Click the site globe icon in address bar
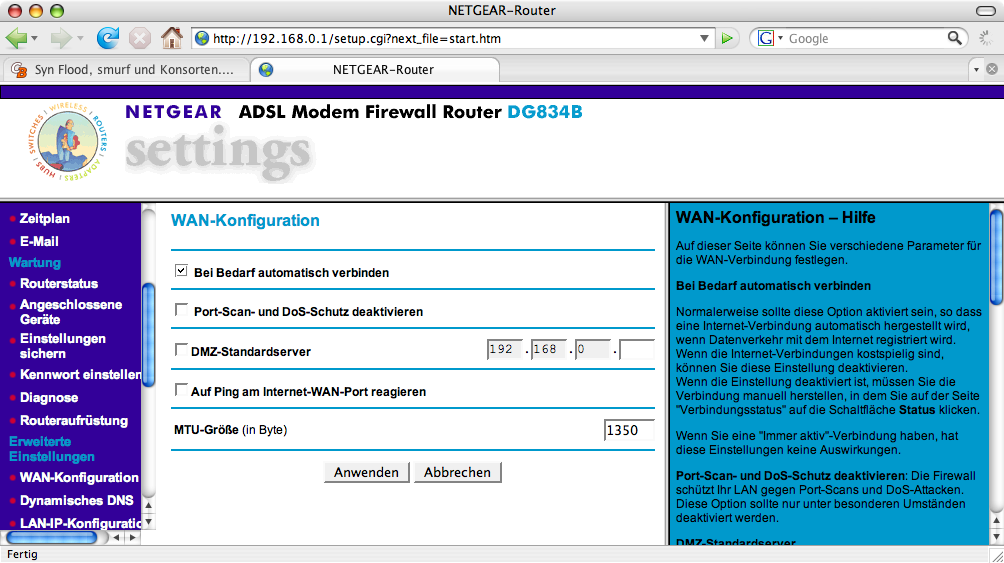1004x563 pixels. (202, 38)
